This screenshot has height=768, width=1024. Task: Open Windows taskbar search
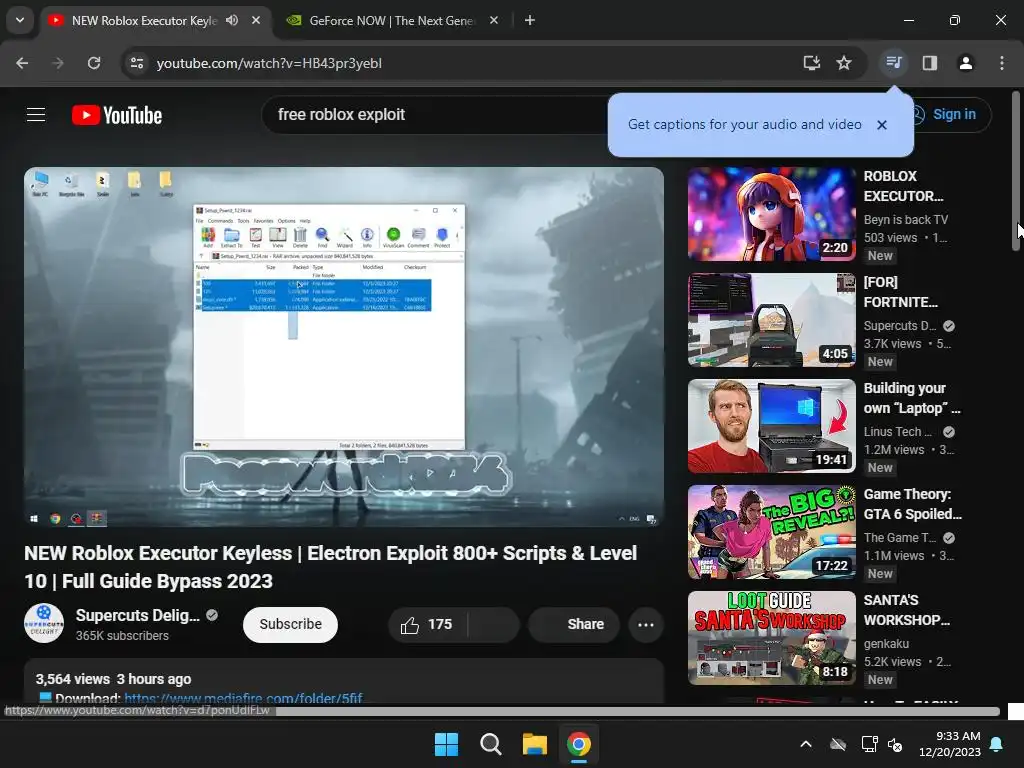click(490, 744)
